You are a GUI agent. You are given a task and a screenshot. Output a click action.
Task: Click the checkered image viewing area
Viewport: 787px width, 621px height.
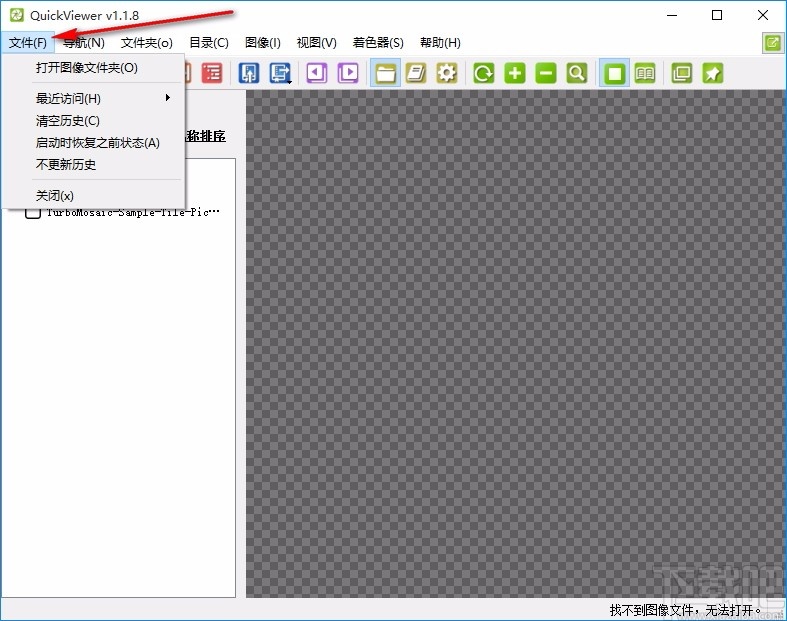515,344
